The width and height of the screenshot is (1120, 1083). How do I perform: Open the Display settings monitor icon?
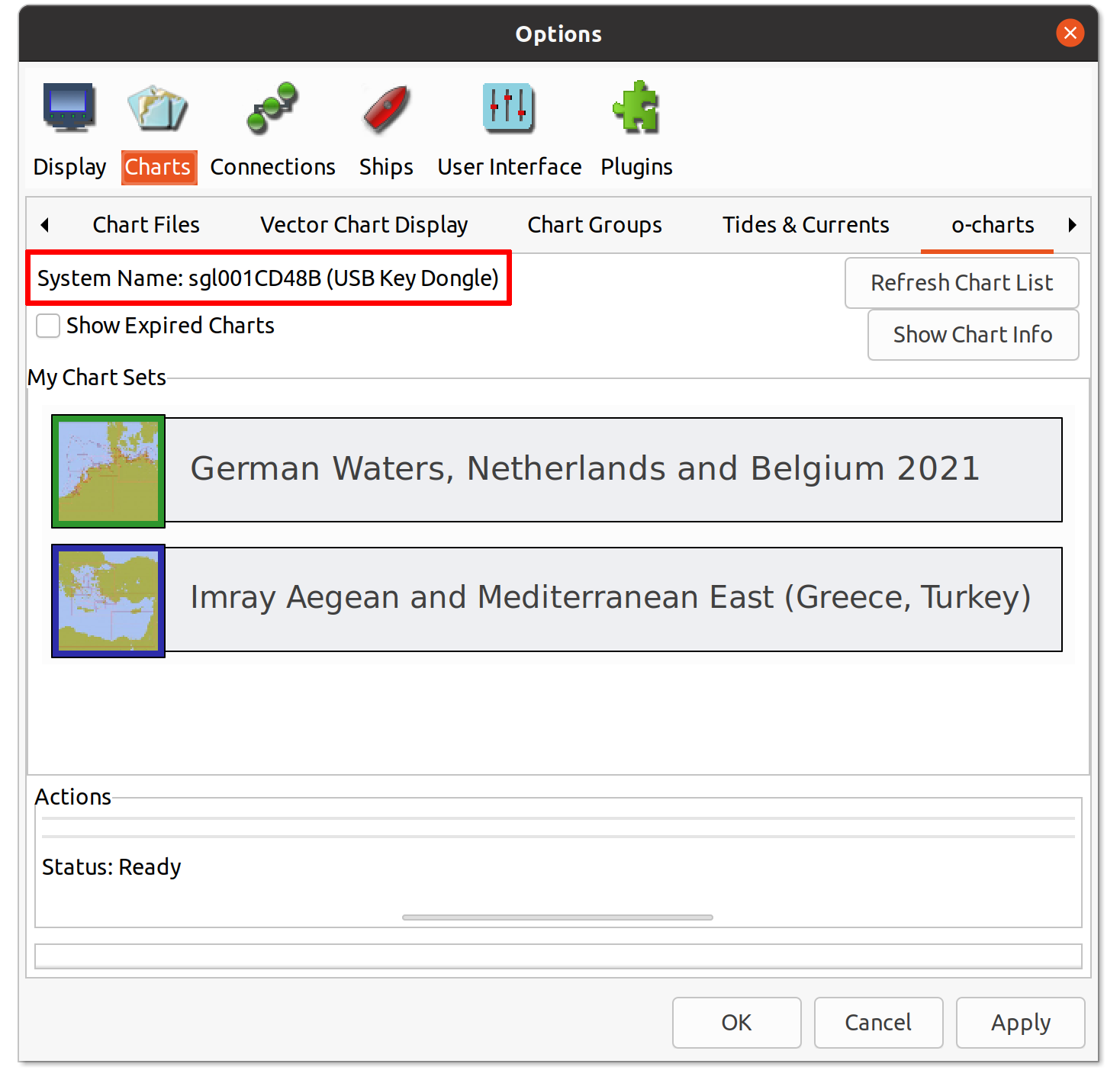(69, 108)
